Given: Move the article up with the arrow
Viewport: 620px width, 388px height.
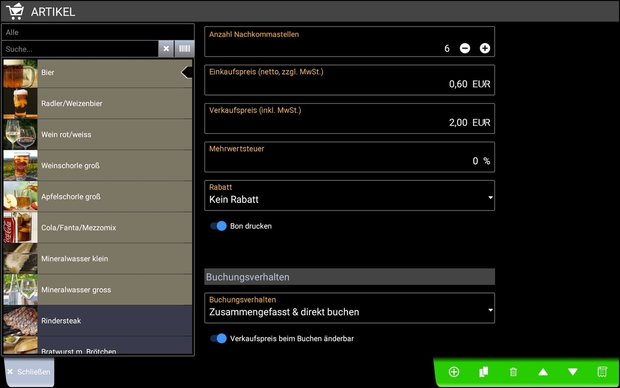Looking at the screenshot, I should click(x=543, y=372).
